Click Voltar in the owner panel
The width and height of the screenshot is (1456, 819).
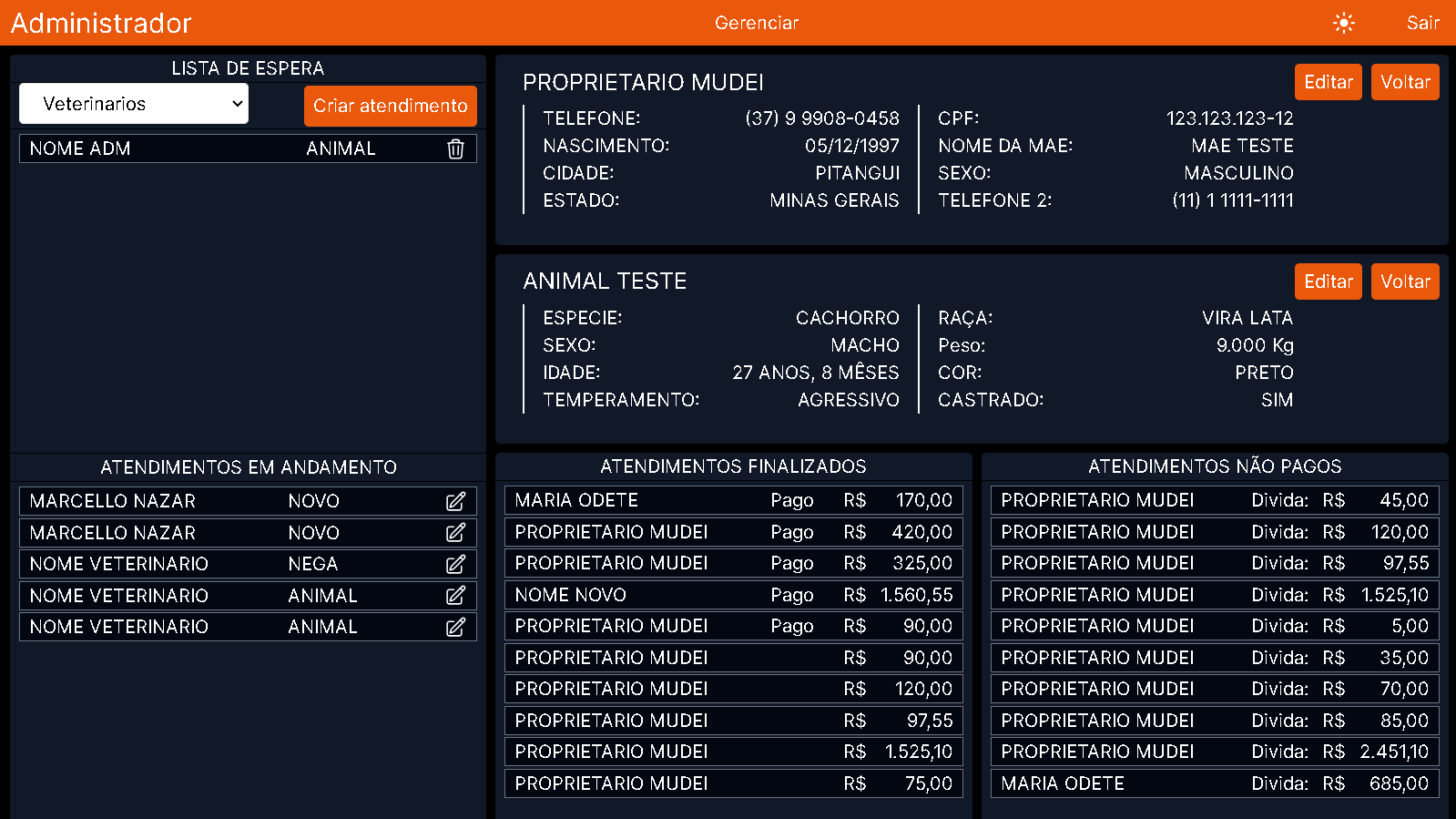[x=1404, y=82]
